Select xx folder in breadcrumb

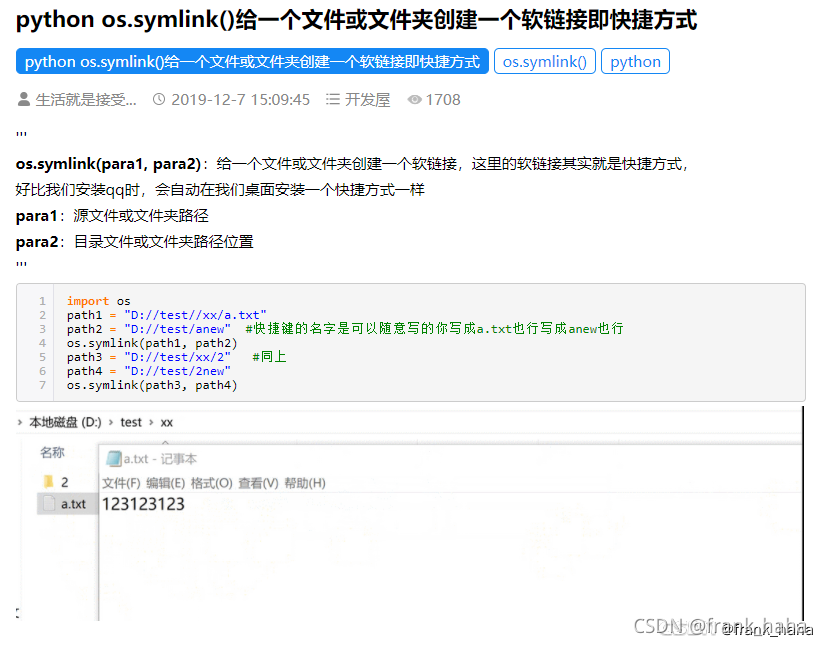tap(167, 423)
